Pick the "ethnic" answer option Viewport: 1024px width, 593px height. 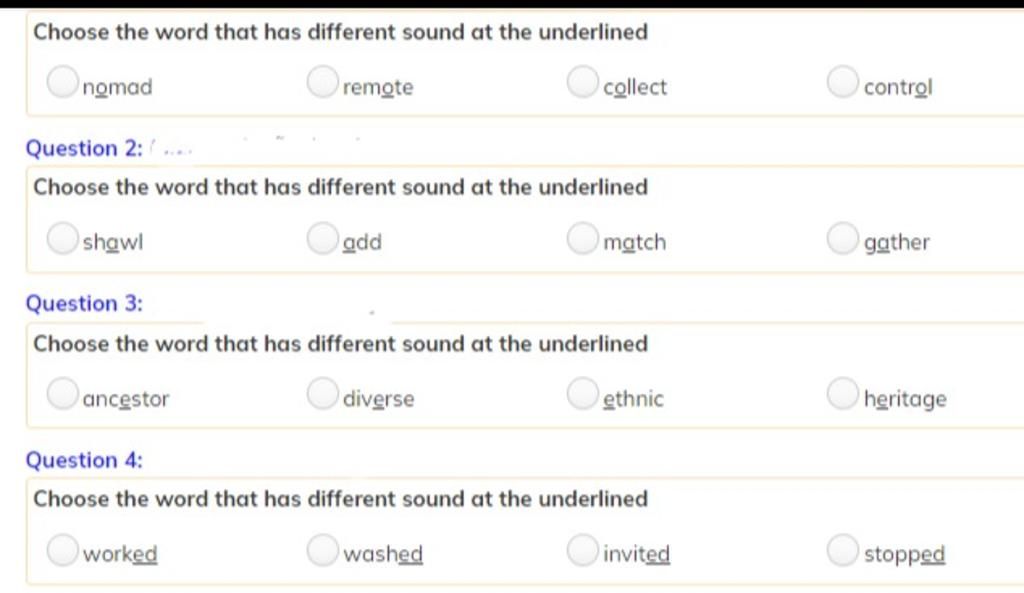(x=583, y=394)
